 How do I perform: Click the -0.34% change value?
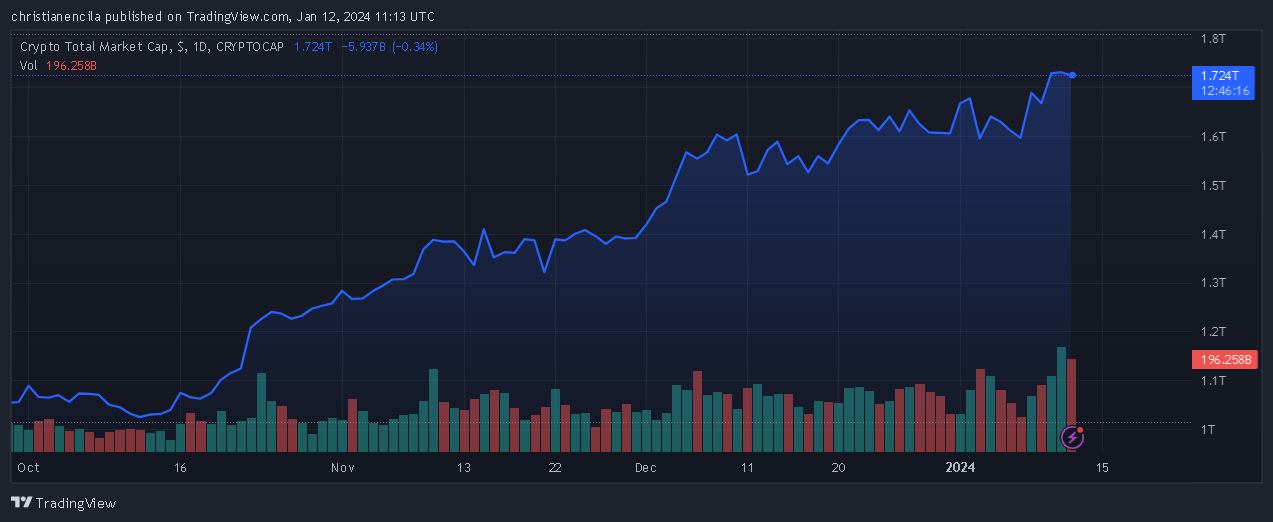[x=414, y=47]
